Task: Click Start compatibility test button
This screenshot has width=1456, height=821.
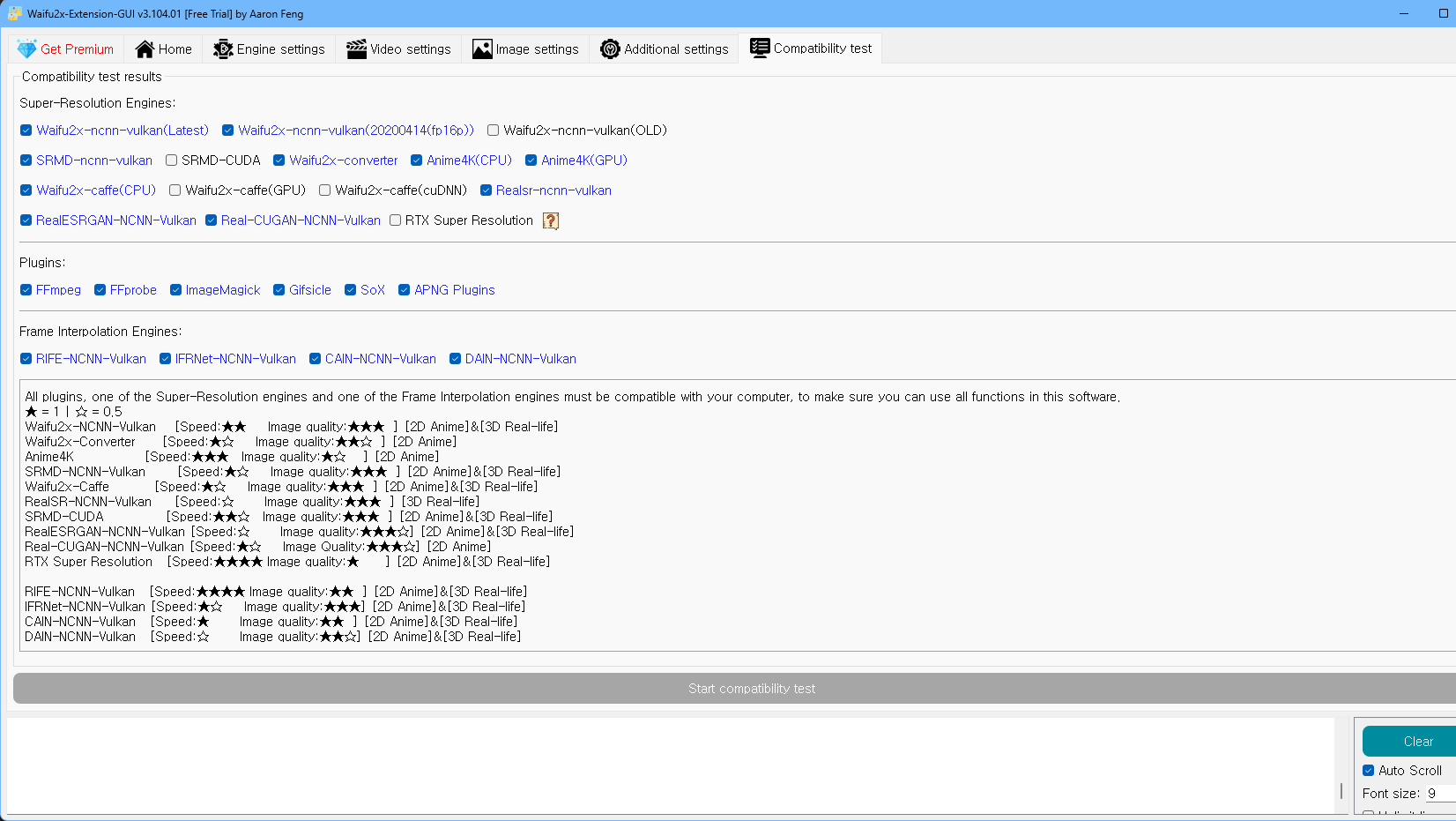Action: pyautogui.click(x=735, y=689)
